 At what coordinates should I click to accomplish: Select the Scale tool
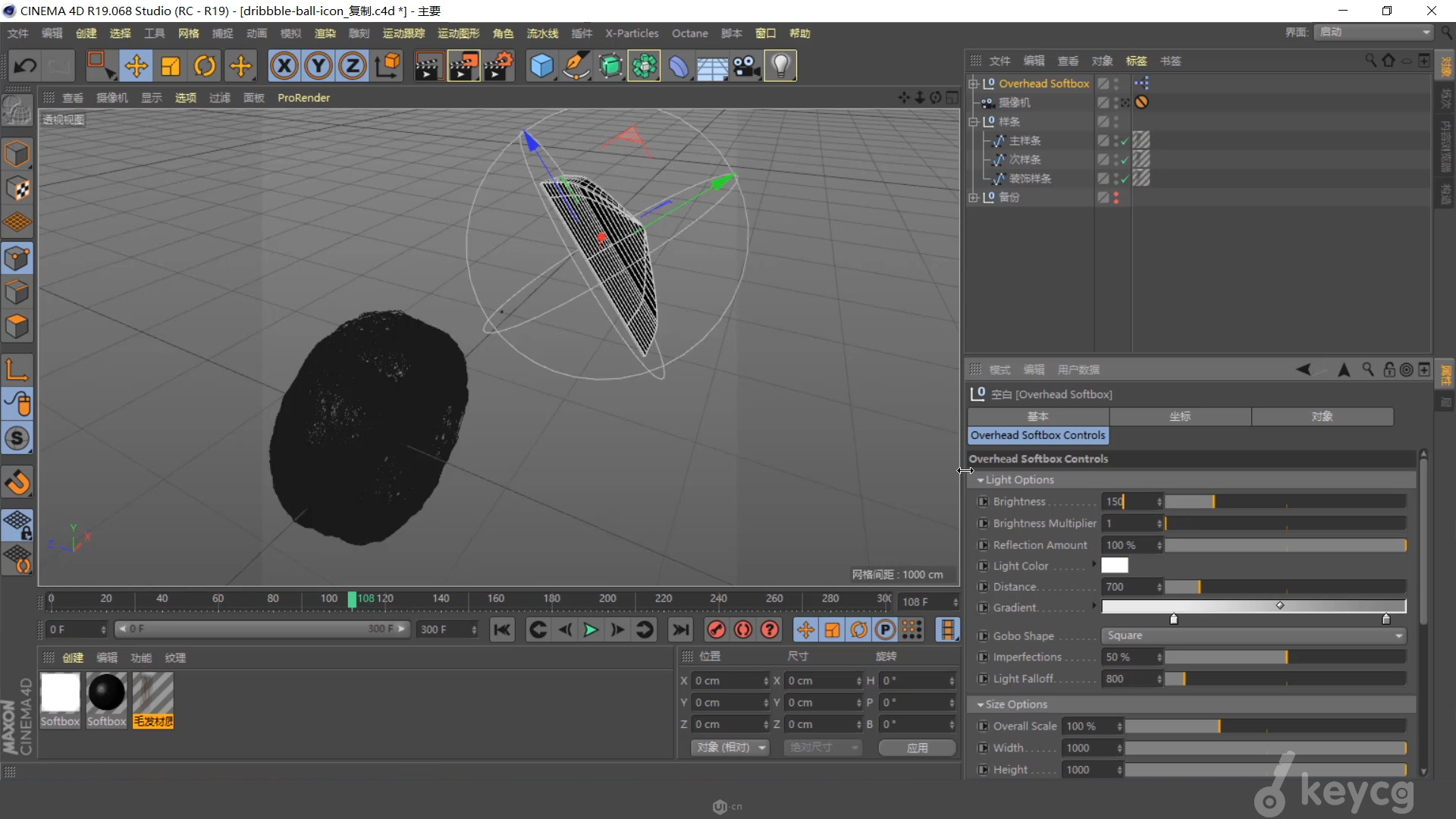click(171, 66)
